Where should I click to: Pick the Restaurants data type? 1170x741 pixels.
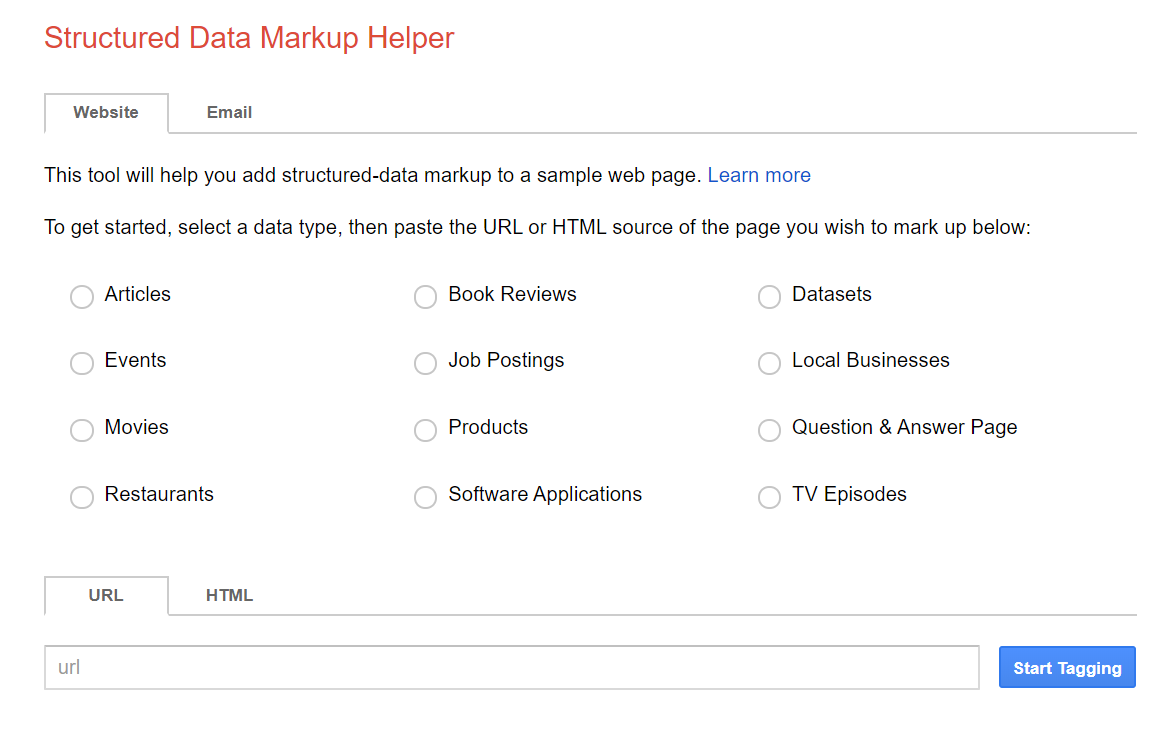click(x=82, y=497)
